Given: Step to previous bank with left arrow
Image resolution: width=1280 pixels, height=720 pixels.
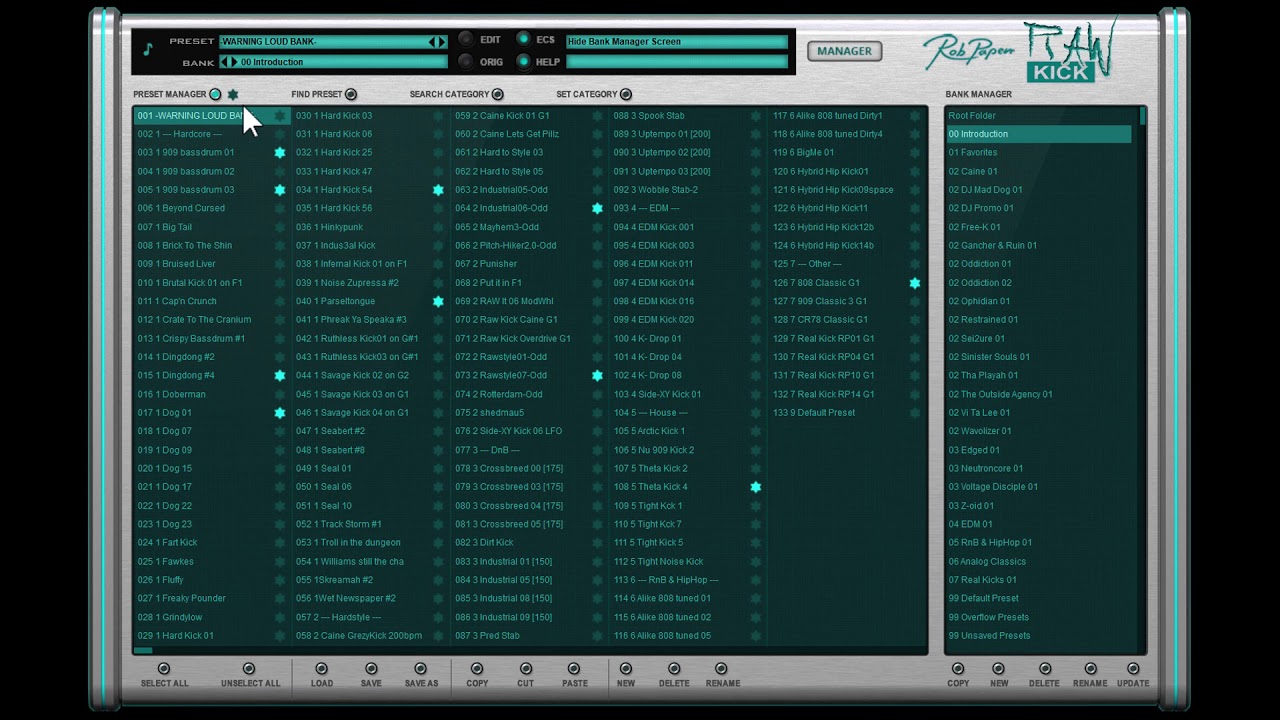Looking at the screenshot, I should [x=224, y=62].
